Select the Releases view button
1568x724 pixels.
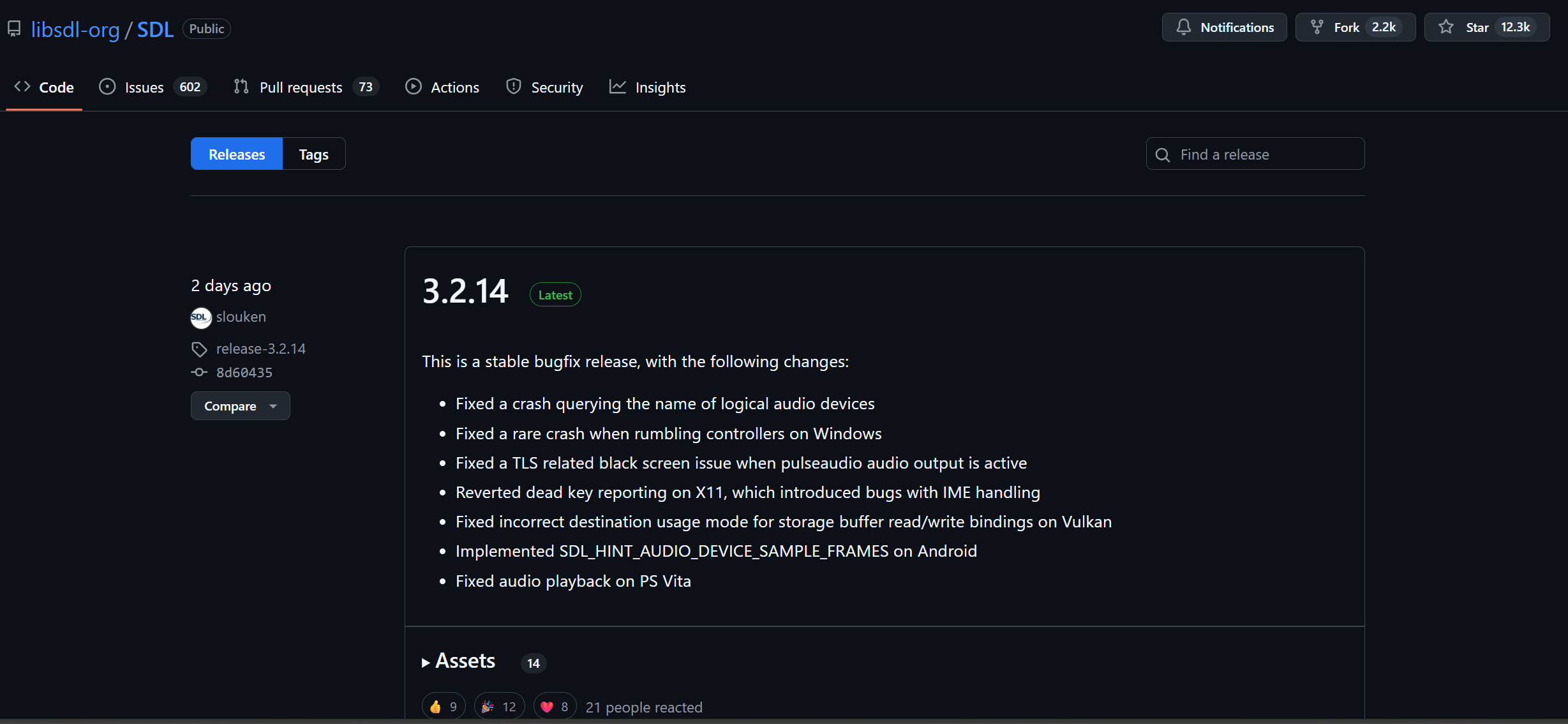coord(237,154)
